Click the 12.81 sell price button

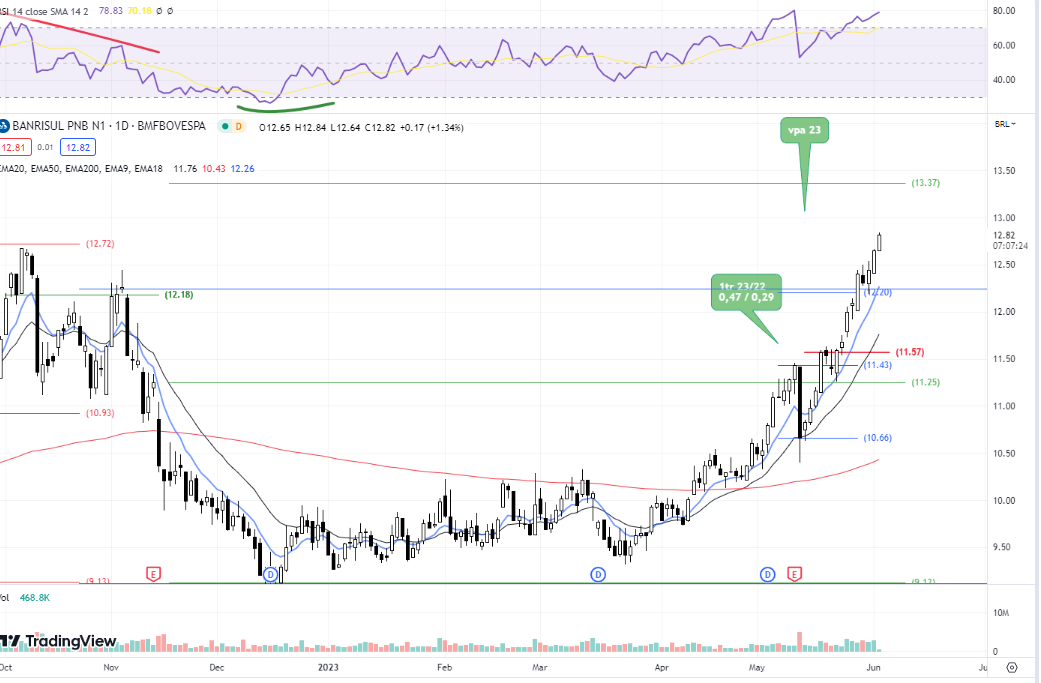point(14,147)
